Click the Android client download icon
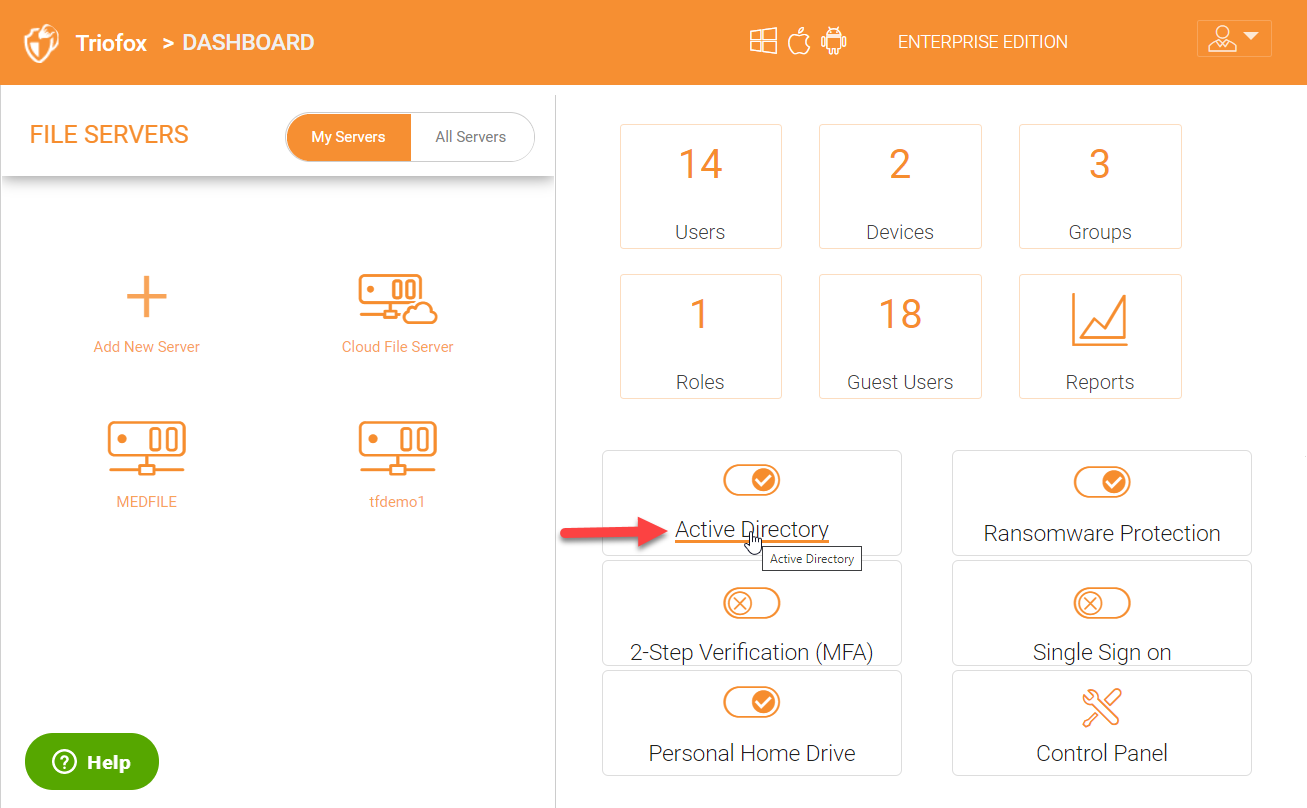Image resolution: width=1307 pixels, height=808 pixels. click(x=833, y=41)
